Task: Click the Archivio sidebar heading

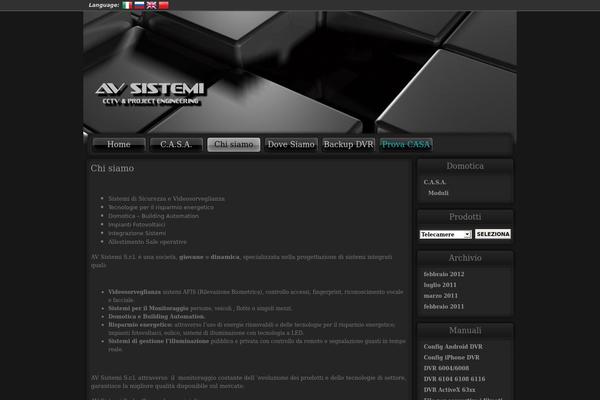Action: pos(465,258)
